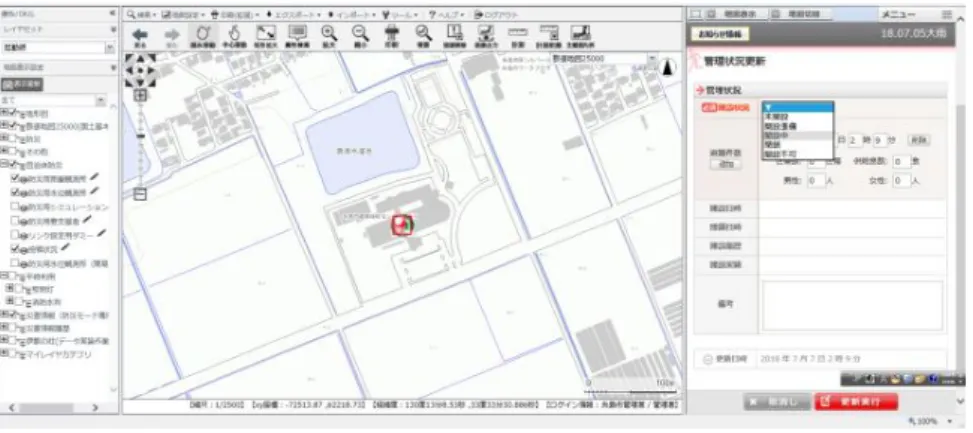This screenshot has height=433, width=973.
Task: Click the map zoom level slider handle
Action: [140, 136]
